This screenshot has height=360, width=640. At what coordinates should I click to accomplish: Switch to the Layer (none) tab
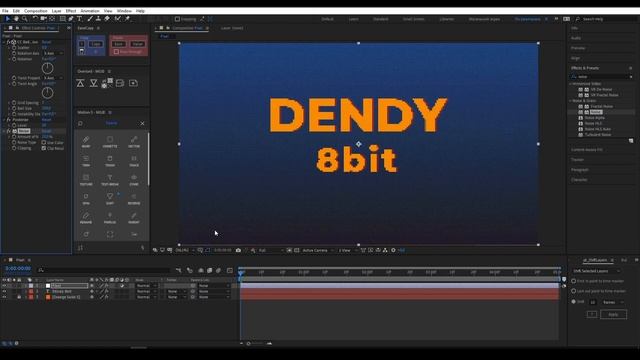pos(232,28)
